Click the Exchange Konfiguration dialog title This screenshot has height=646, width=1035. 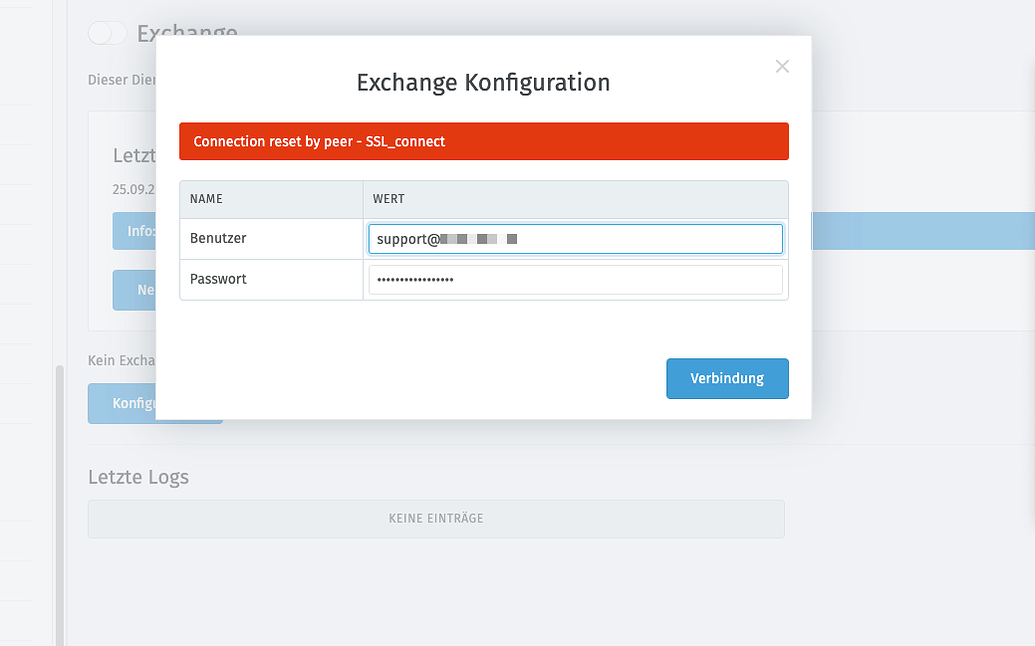[x=483, y=83]
